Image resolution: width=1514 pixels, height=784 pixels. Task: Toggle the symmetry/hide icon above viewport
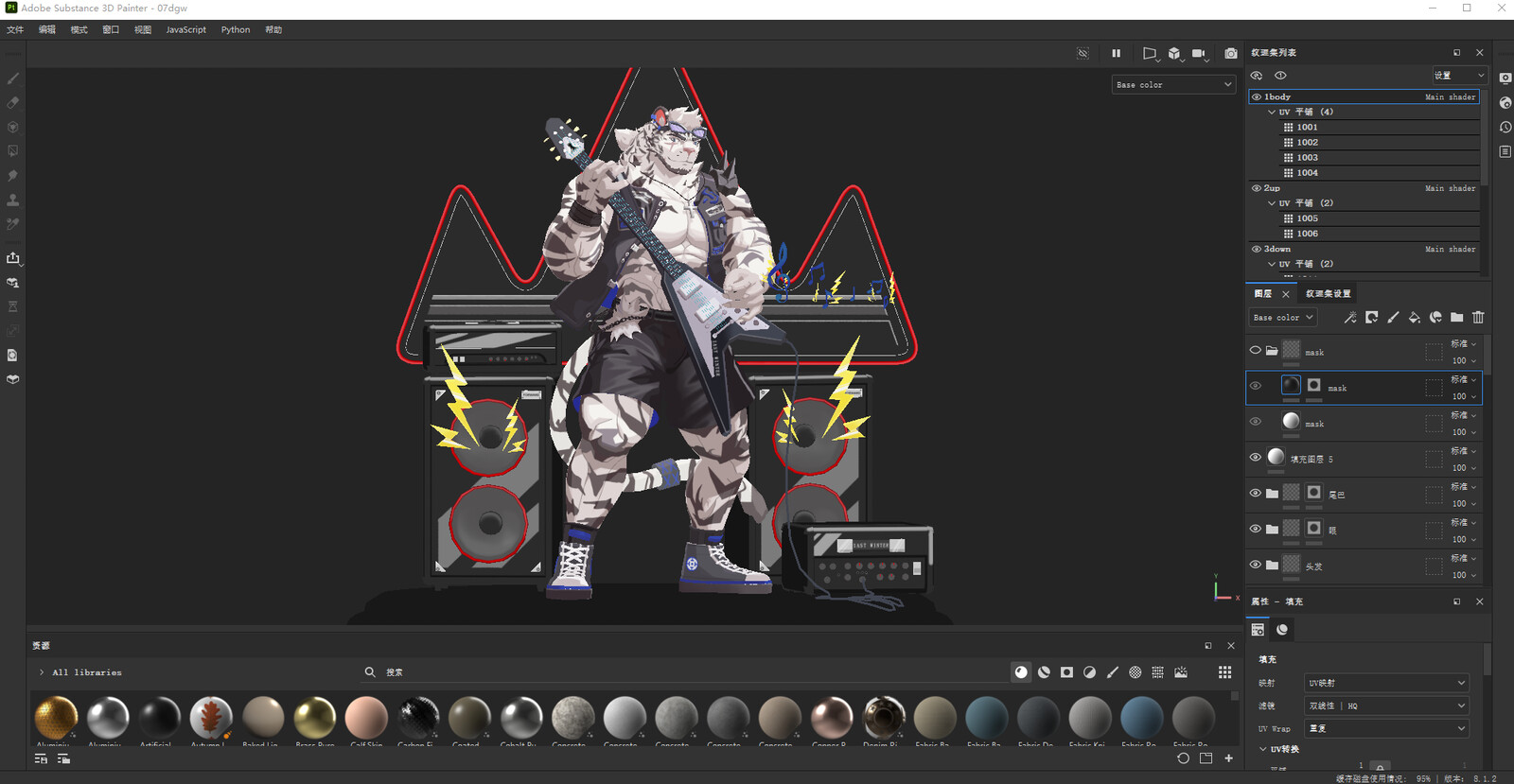[1083, 54]
